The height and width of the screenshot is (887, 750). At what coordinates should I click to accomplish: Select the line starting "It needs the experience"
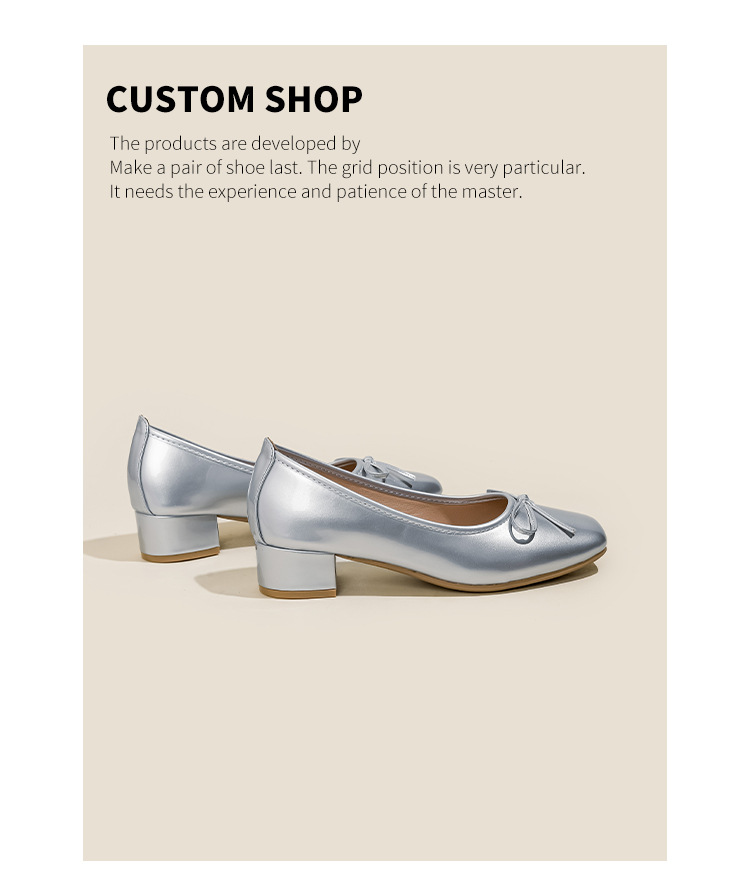(316, 192)
